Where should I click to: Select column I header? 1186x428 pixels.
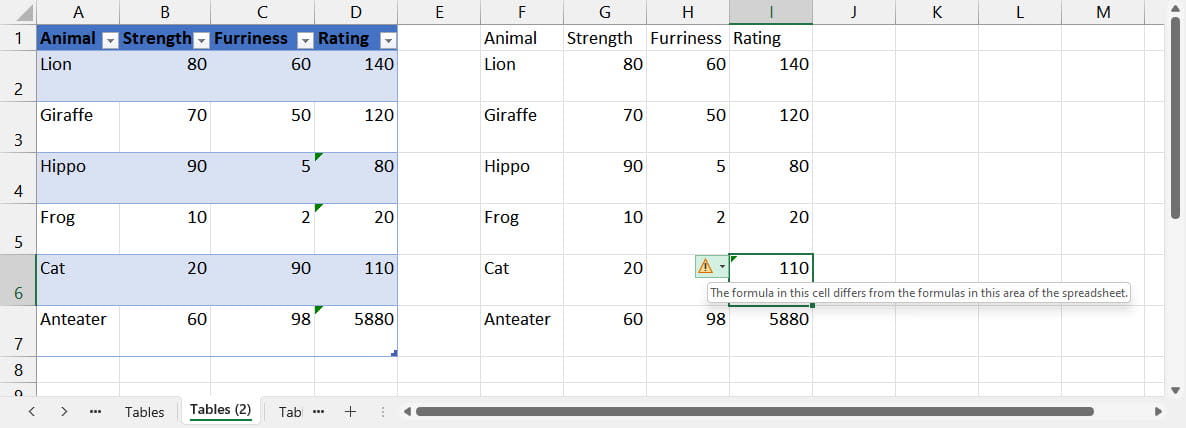coord(770,12)
